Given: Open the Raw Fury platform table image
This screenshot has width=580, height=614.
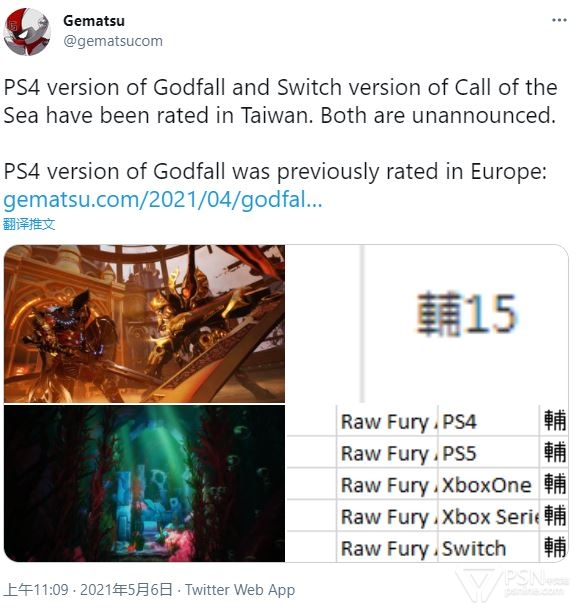Looking at the screenshot, I should tap(427, 484).
